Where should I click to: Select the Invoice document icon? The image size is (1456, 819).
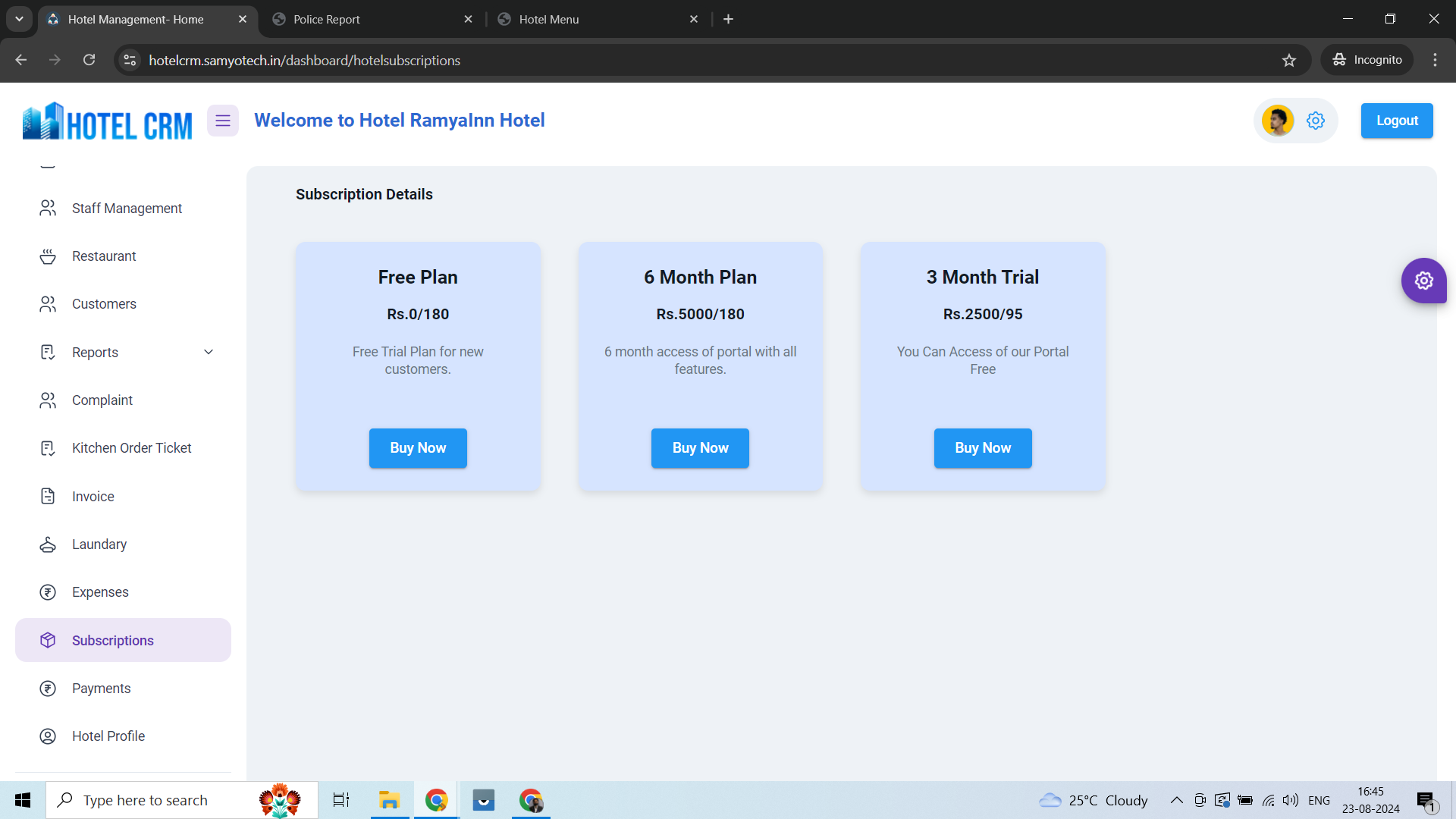pyautogui.click(x=48, y=496)
